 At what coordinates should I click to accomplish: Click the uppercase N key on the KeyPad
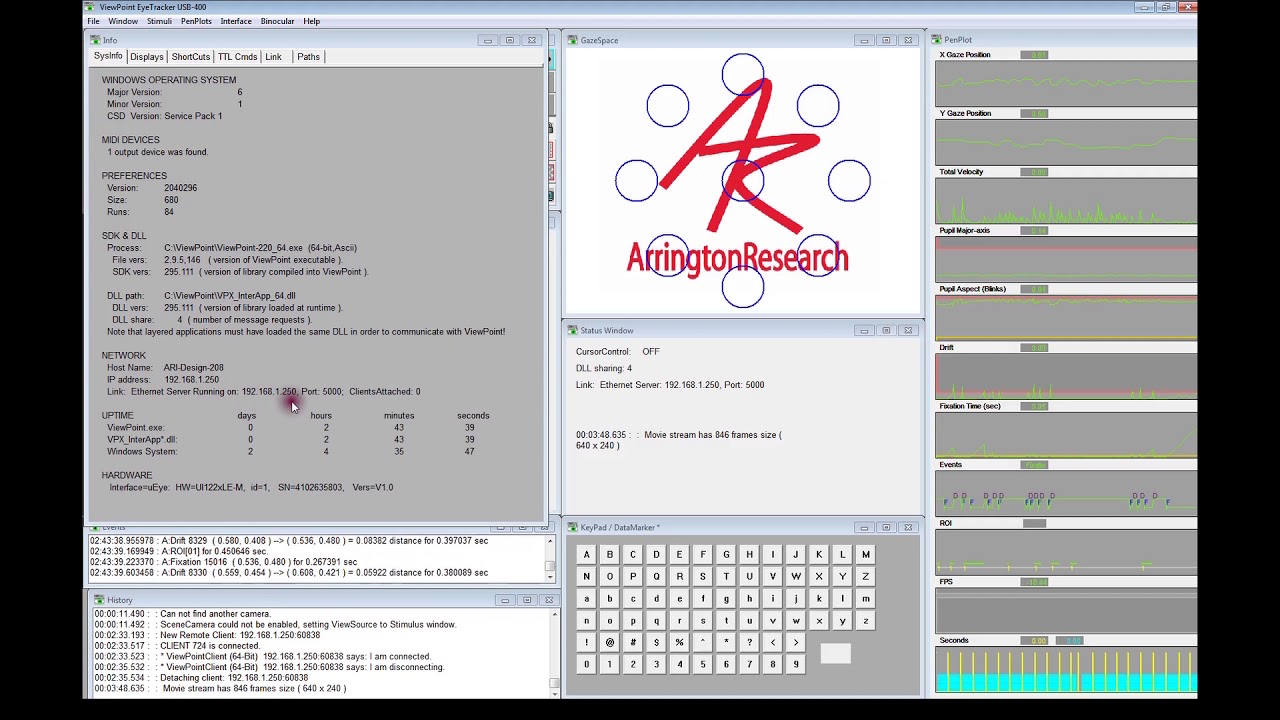[586, 576]
